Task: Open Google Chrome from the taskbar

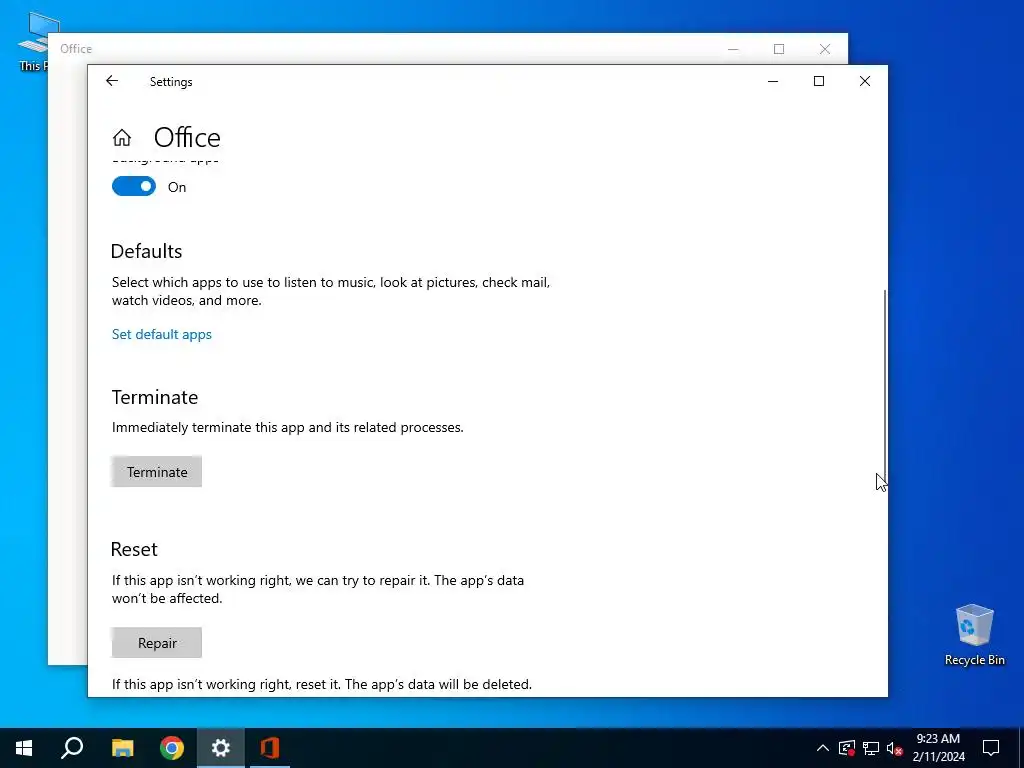Action: [x=172, y=748]
